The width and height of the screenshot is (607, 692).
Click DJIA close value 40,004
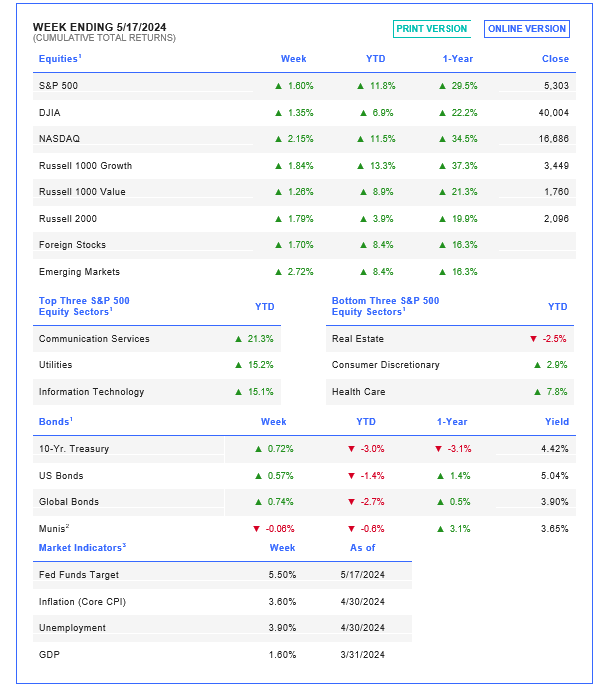[x=554, y=113]
